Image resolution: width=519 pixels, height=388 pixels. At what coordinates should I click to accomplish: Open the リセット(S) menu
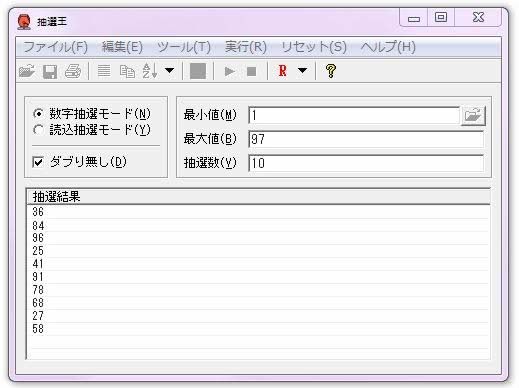[x=314, y=47]
